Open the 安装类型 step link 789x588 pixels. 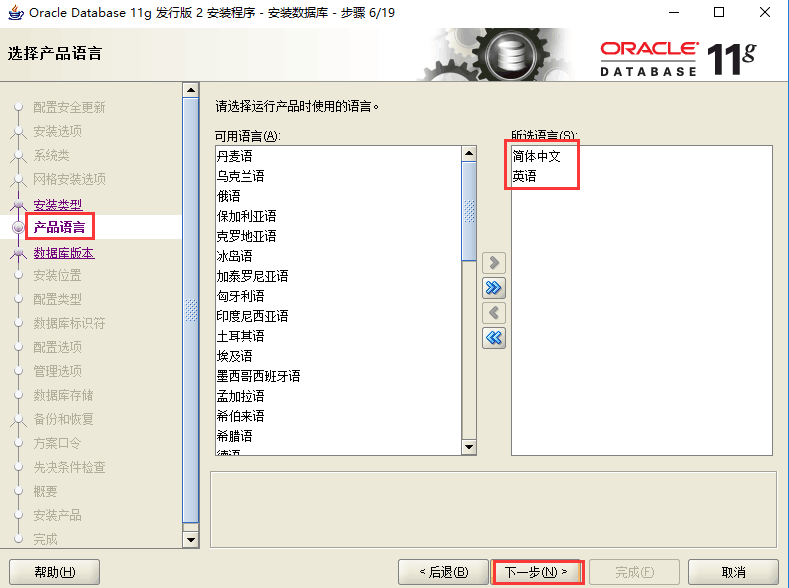pos(58,205)
